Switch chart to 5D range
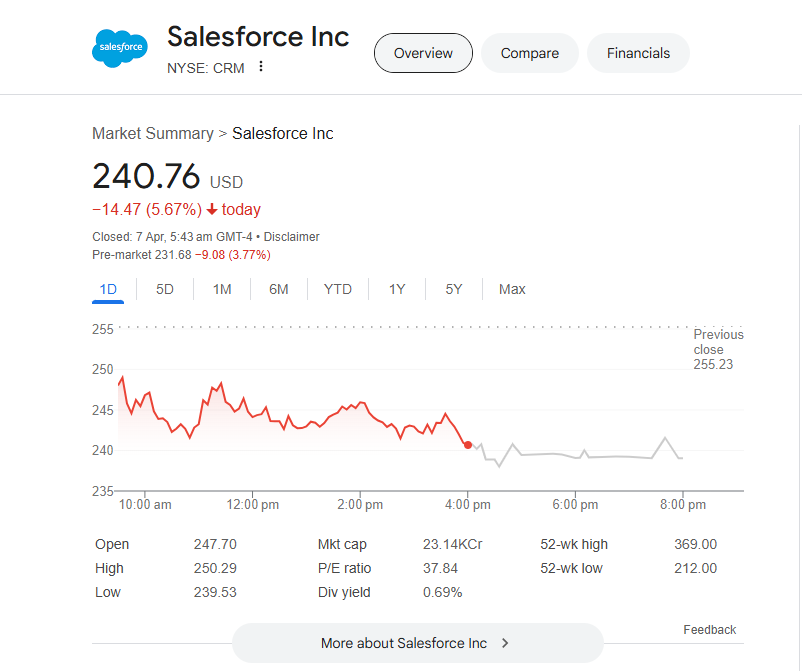The height and width of the screenshot is (671, 802). [x=165, y=289]
